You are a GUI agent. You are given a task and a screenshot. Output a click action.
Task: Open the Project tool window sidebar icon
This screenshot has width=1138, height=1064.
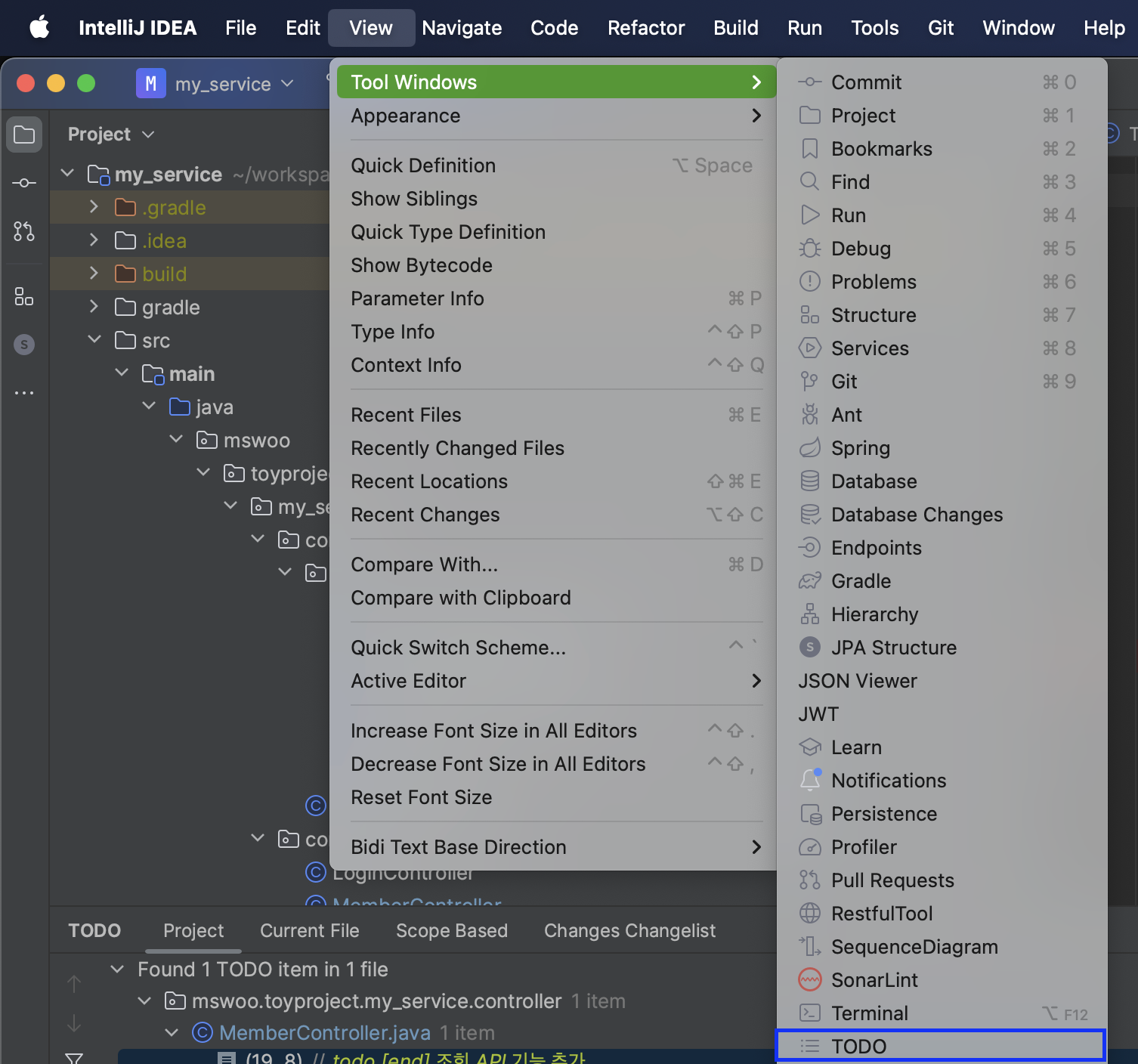[24, 135]
